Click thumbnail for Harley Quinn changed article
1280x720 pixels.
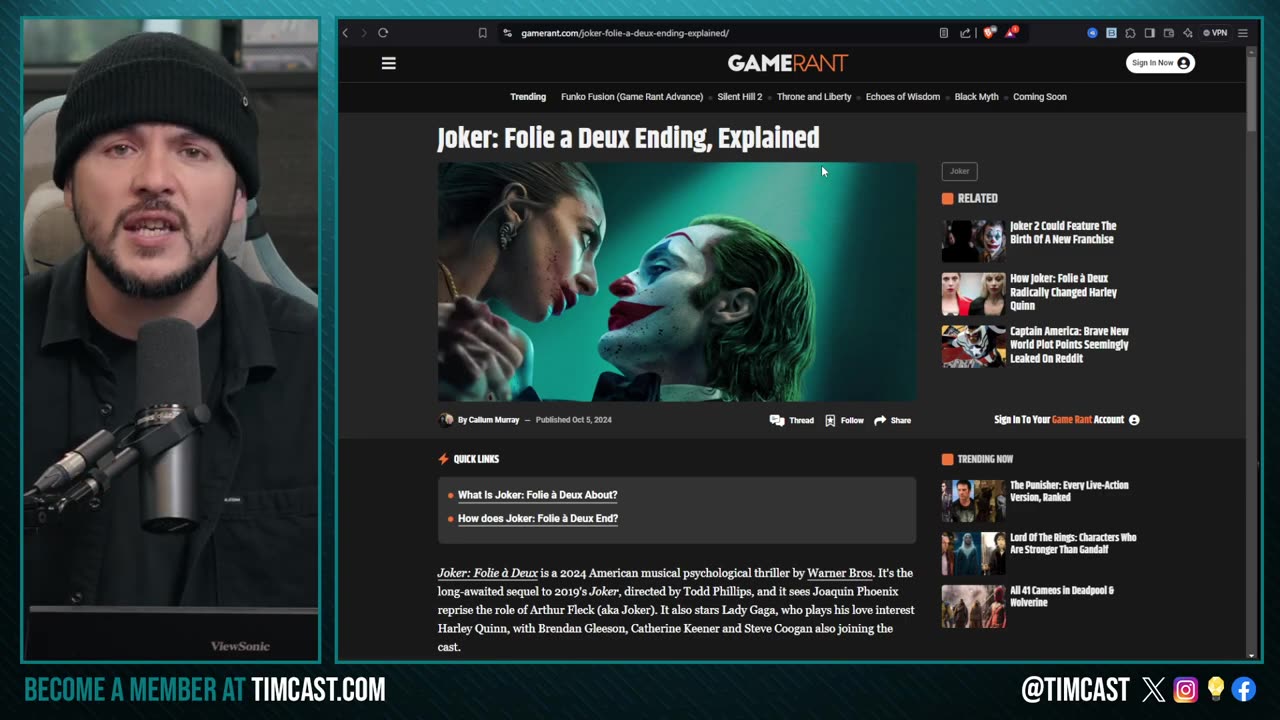coord(973,294)
